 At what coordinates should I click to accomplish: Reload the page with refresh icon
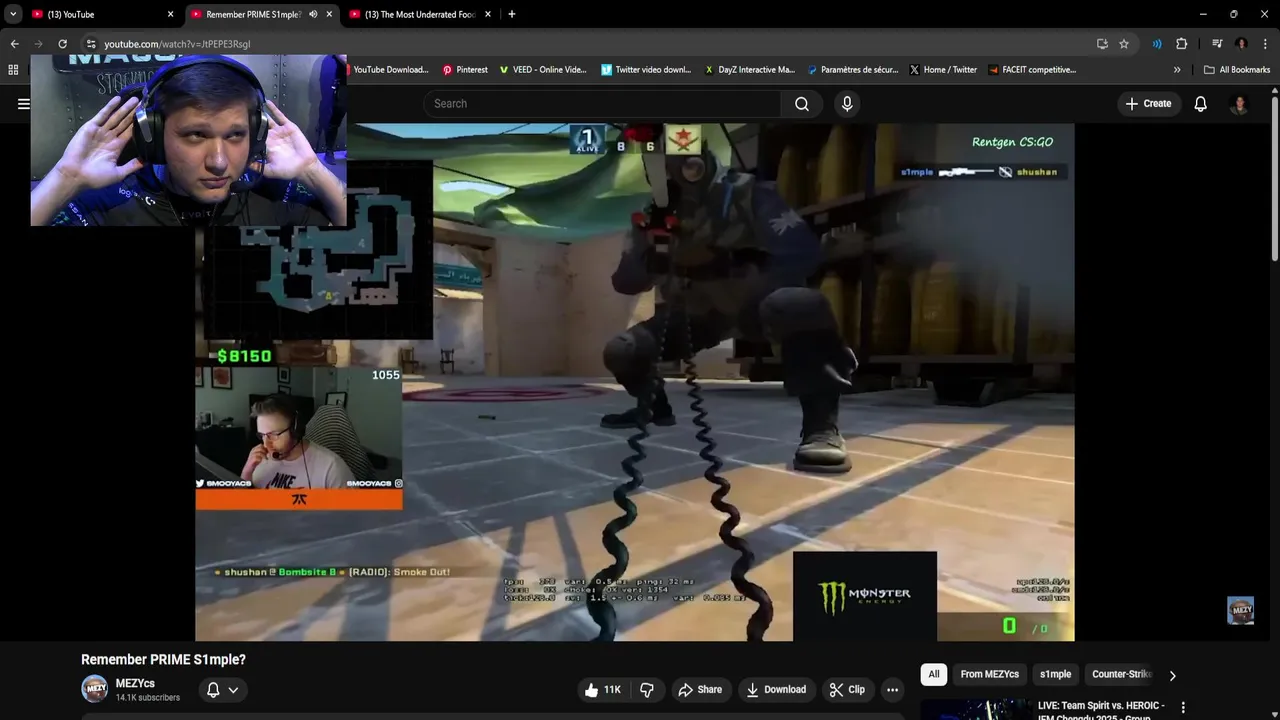(x=62, y=44)
